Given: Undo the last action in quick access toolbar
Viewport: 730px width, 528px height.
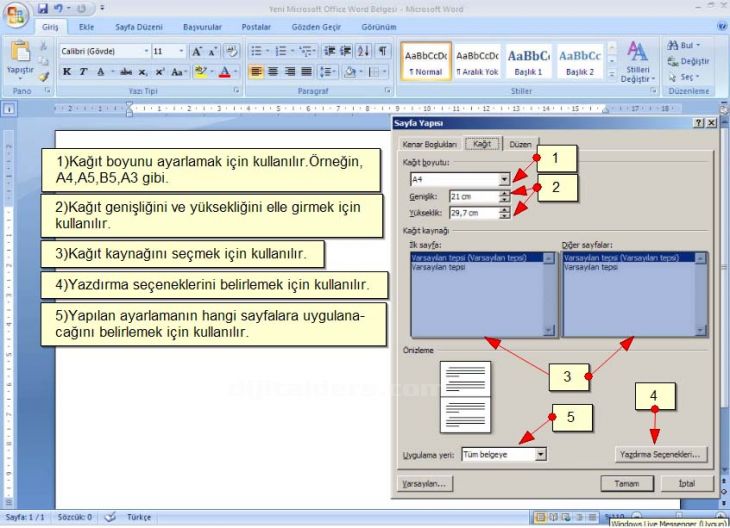Looking at the screenshot, I should (x=58, y=8).
